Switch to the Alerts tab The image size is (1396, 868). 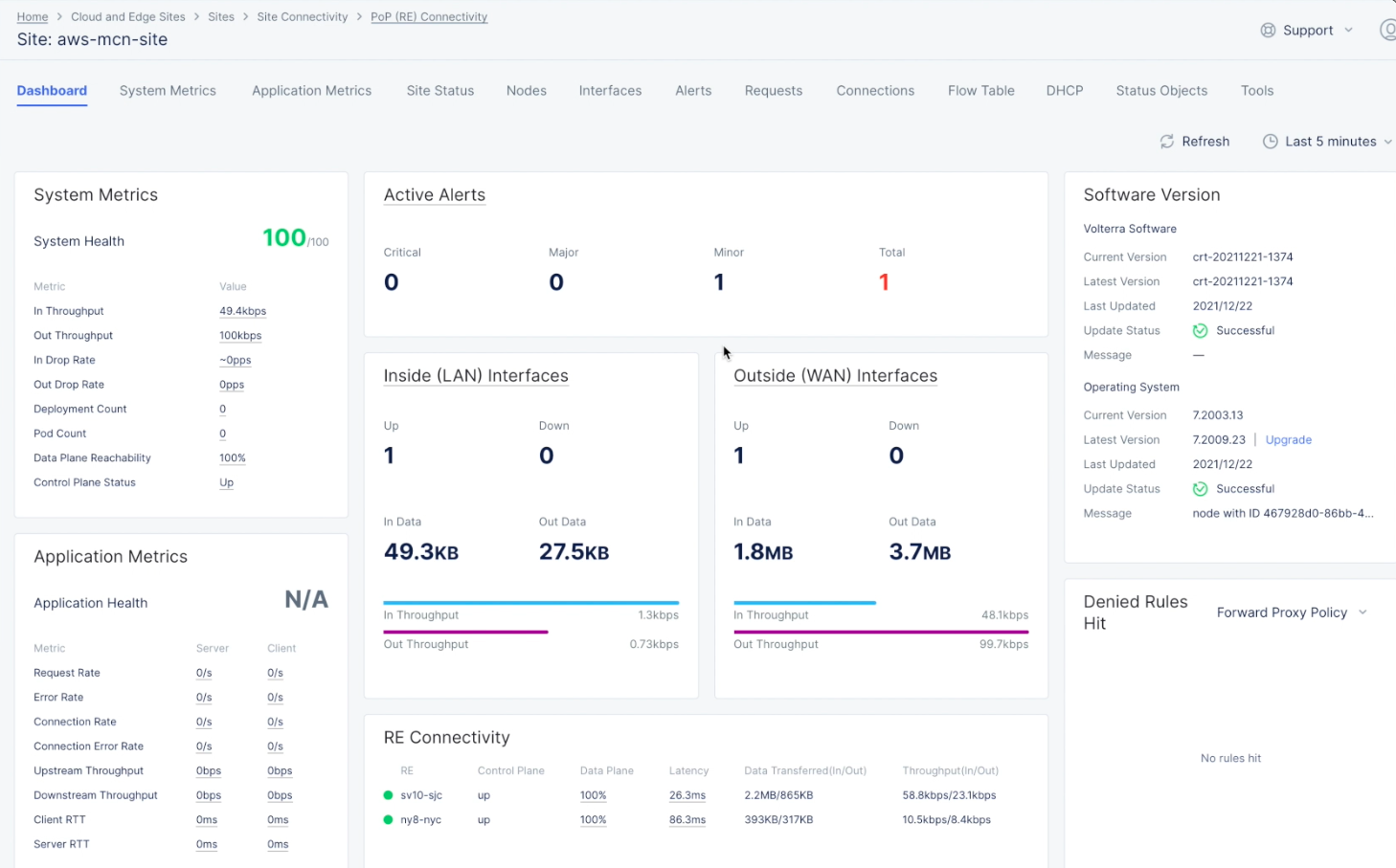pos(693,90)
